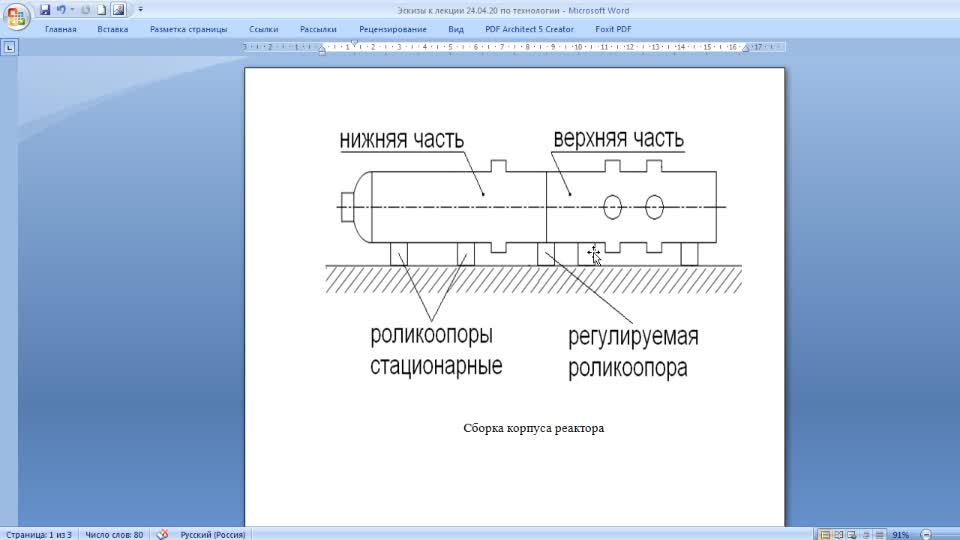Open the Foxit PDF tab
The height and width of the screenshot is (540, 960).
(x=613, y=29)
